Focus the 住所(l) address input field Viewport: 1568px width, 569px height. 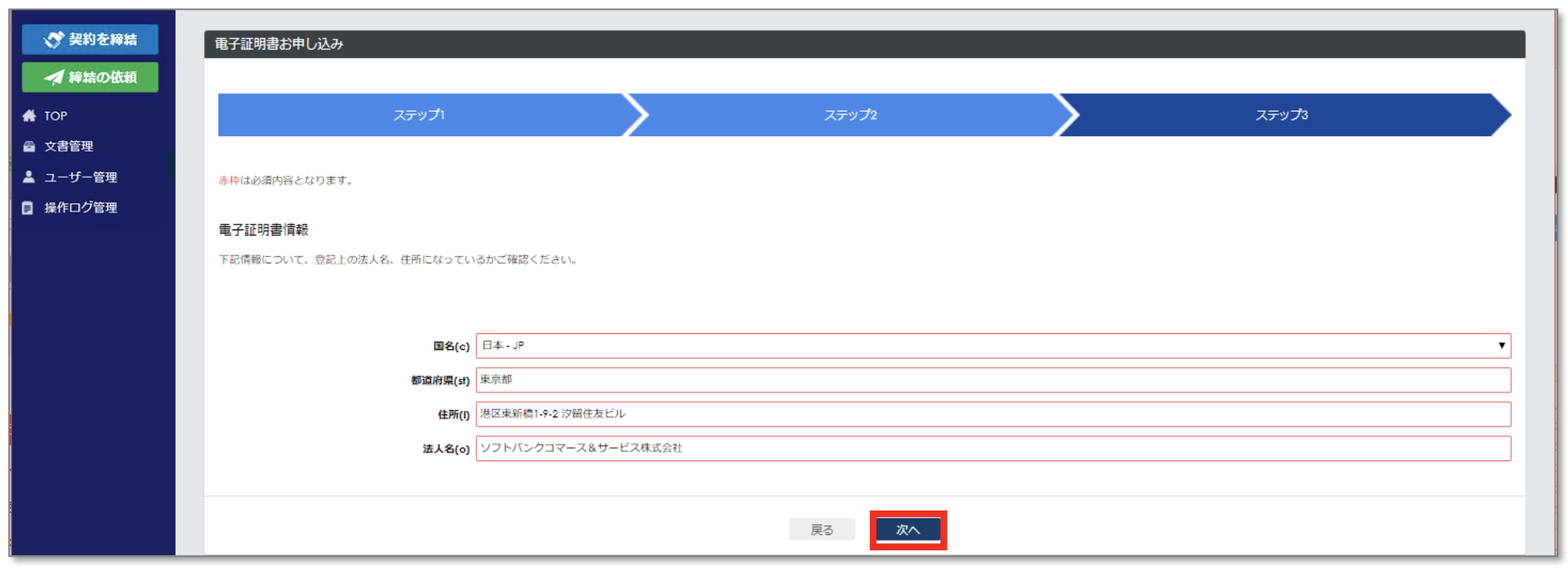tap(992, 414)
